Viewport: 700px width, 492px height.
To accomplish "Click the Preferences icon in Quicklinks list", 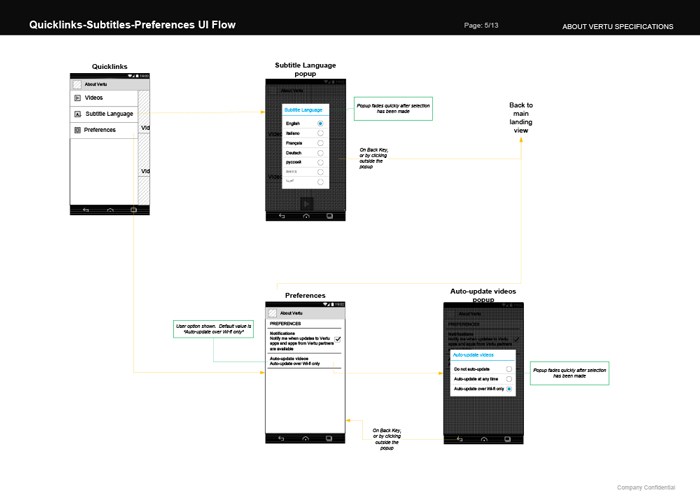I will 77,130.
